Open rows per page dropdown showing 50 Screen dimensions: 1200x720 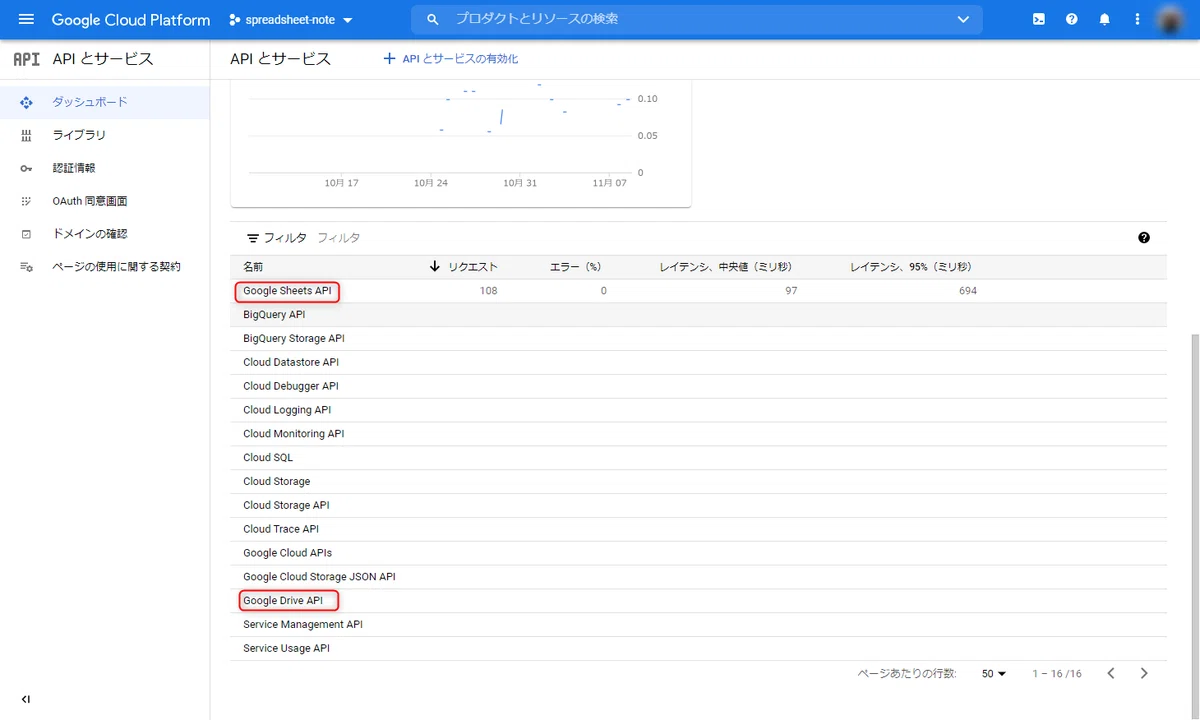point(993,674)
